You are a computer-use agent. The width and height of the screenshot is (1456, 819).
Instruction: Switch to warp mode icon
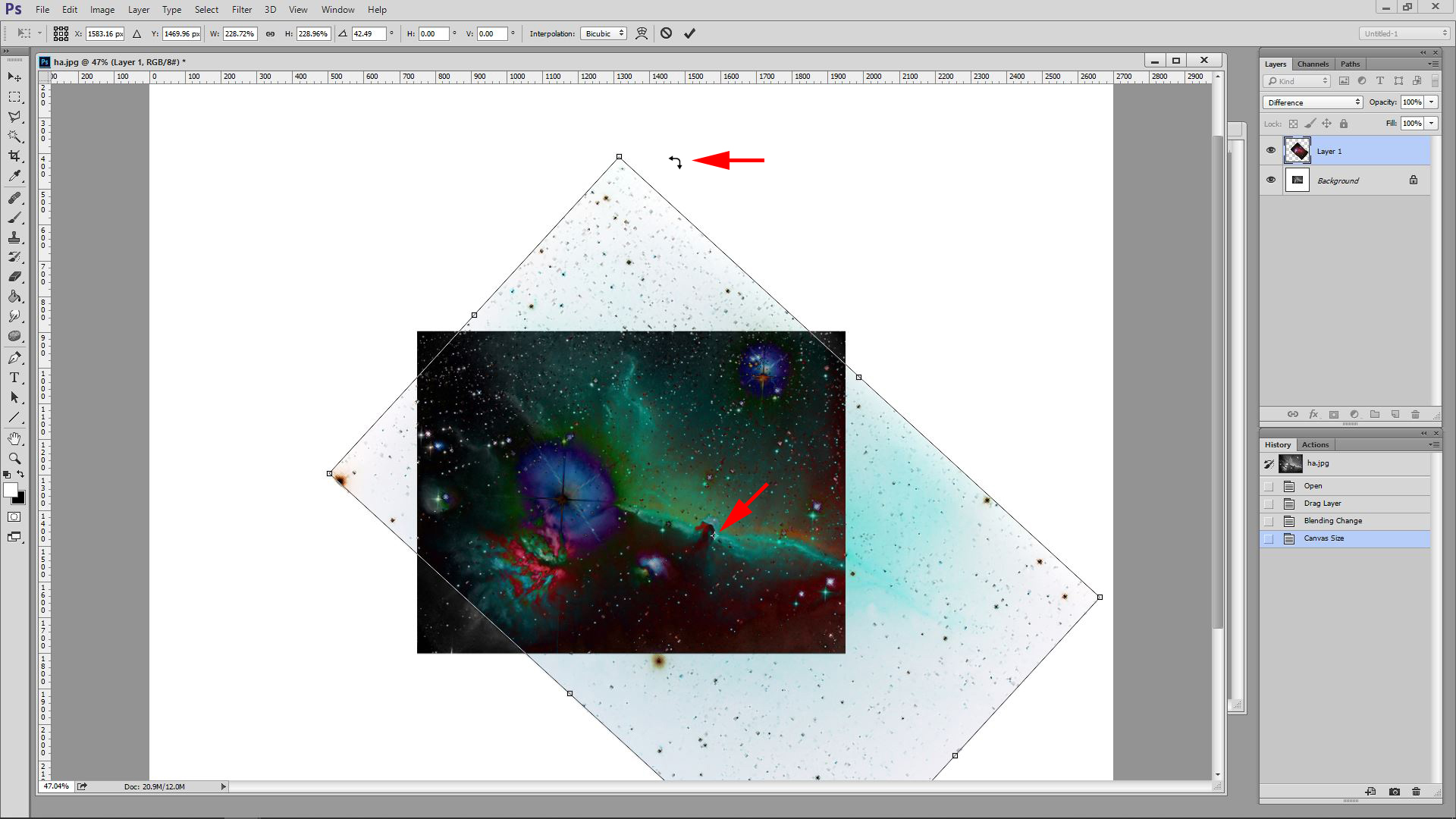point(642,33)
